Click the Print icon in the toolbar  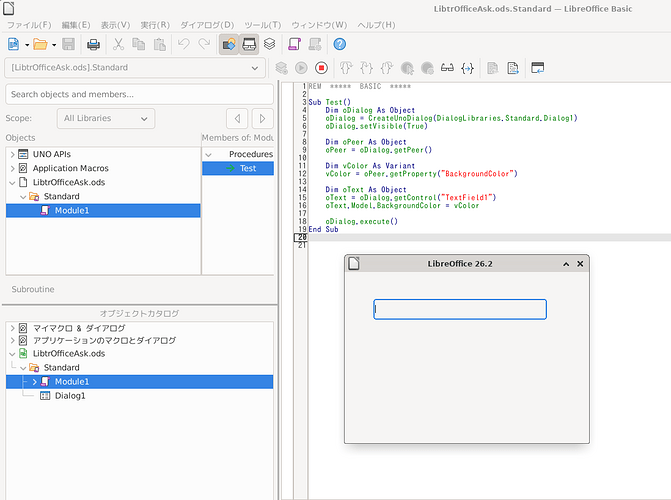click(93, 44)
